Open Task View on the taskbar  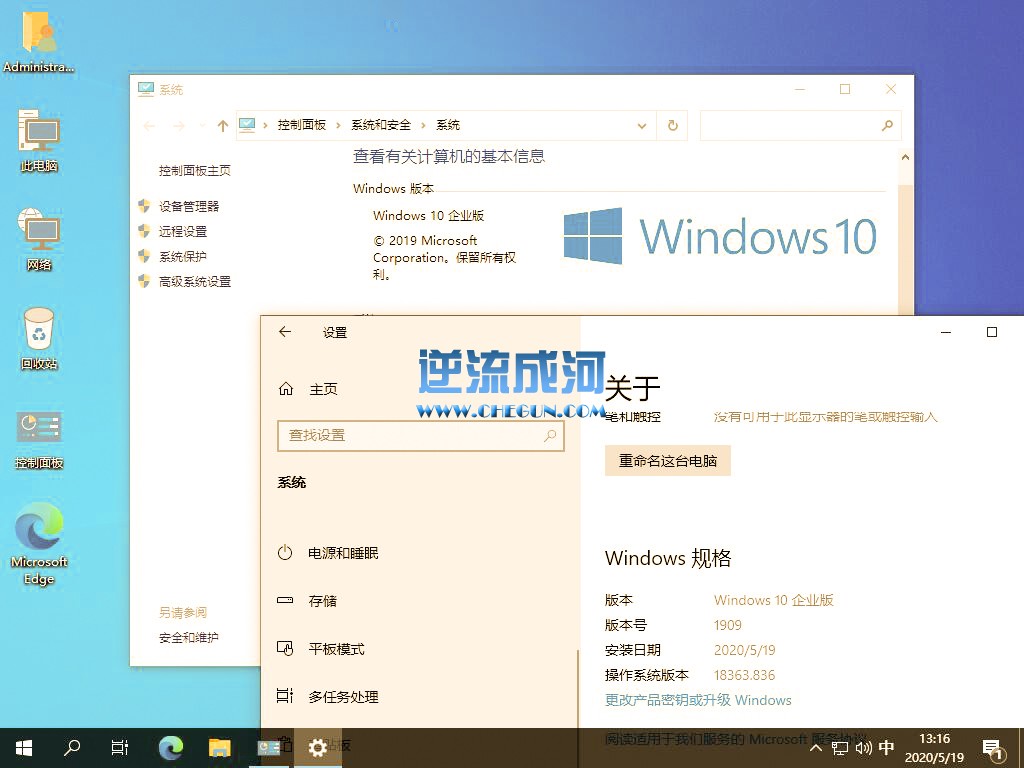coord(120,747)
